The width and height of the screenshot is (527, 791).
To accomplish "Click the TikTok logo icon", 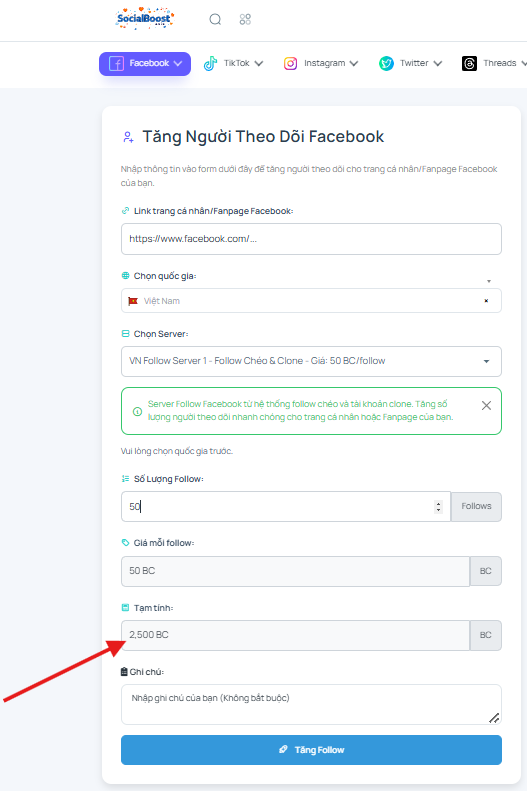I will coord(210,64).
